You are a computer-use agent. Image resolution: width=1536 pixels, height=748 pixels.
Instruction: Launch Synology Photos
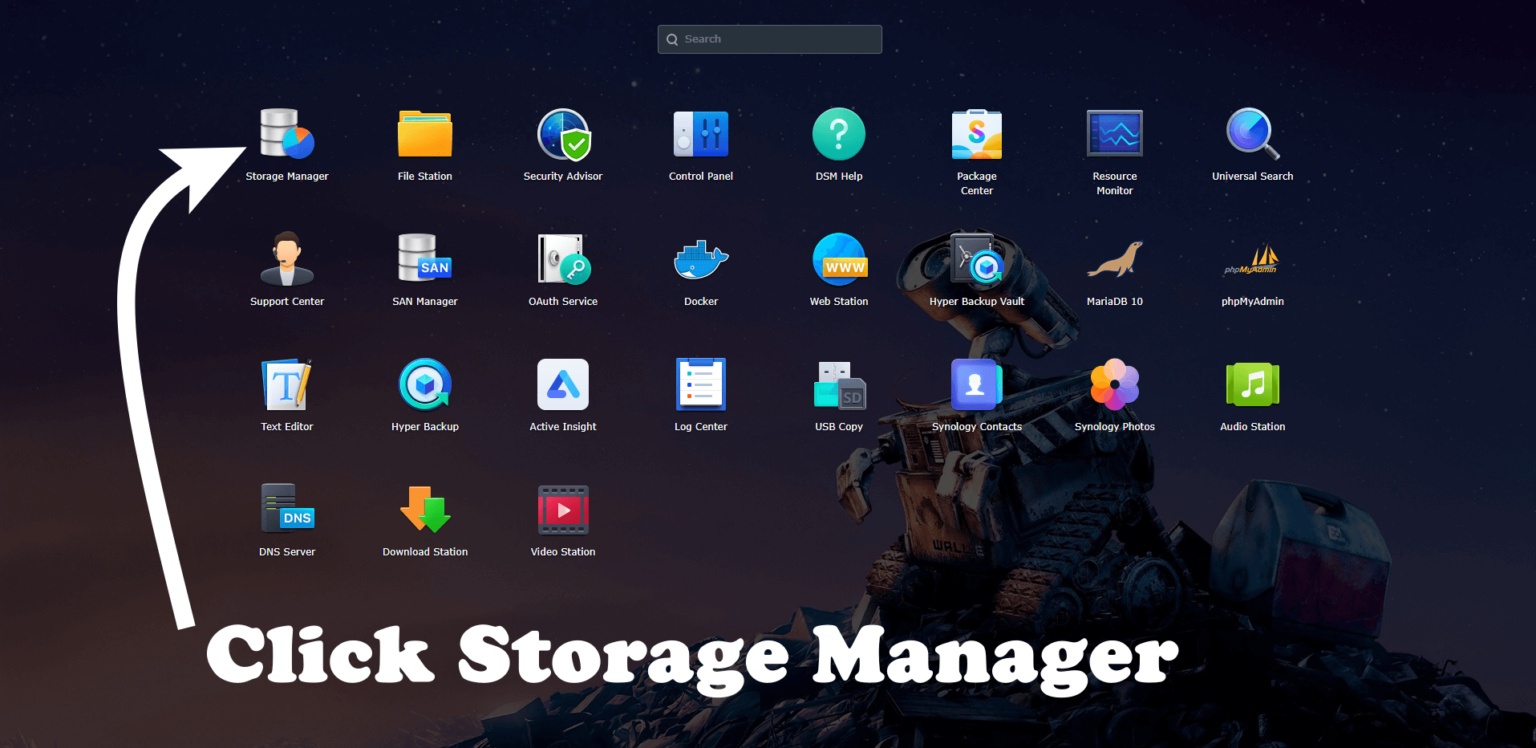click(x=1114, y=383)
